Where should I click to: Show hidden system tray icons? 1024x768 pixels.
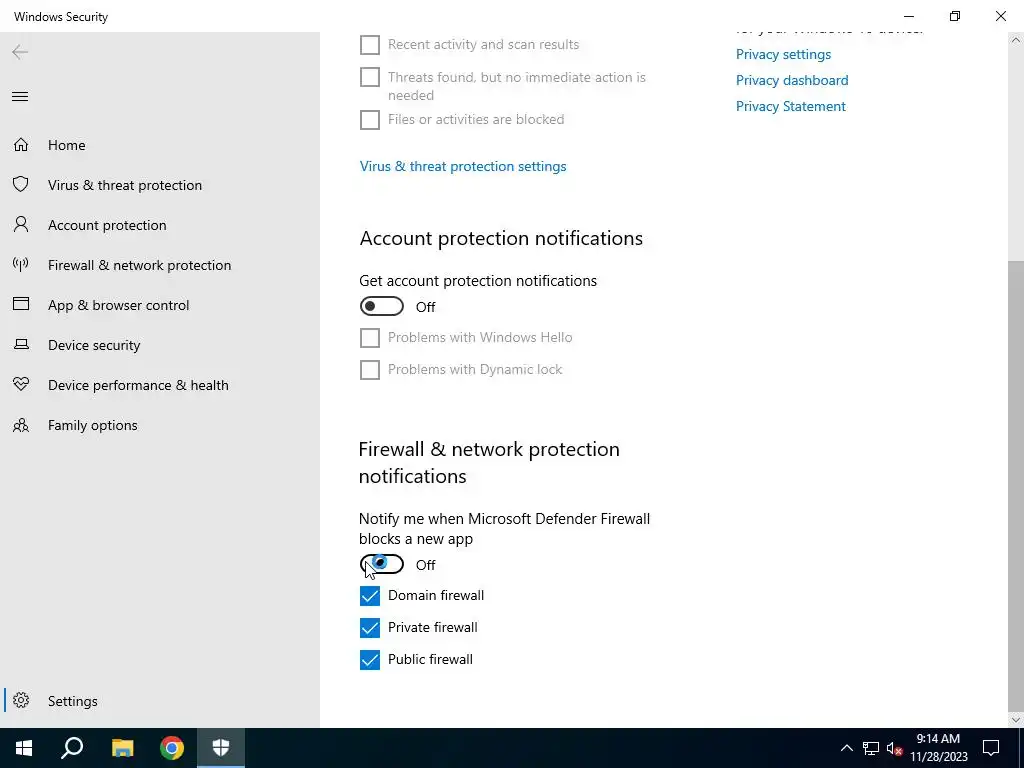point(846,748)
